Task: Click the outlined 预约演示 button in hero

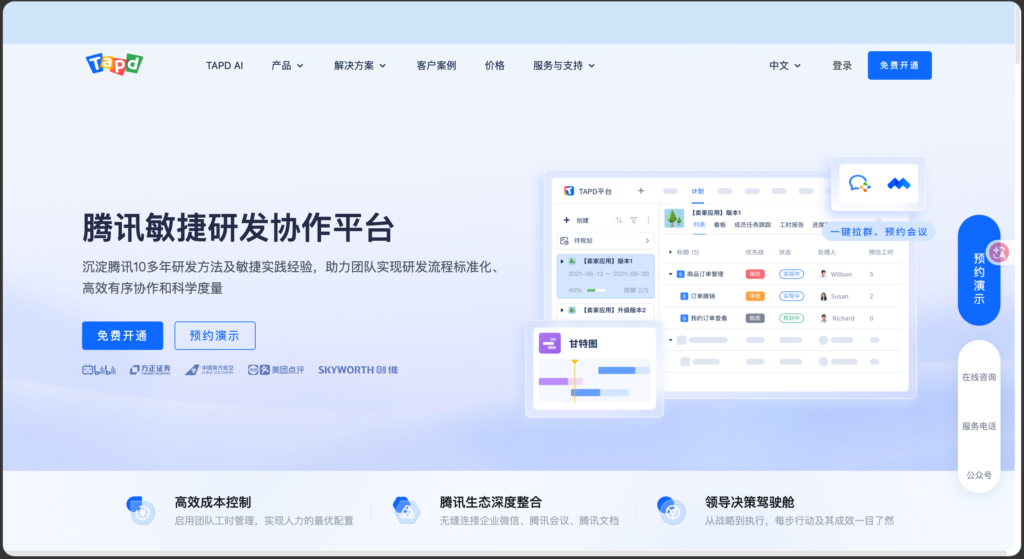Action: tap(215, 336)
